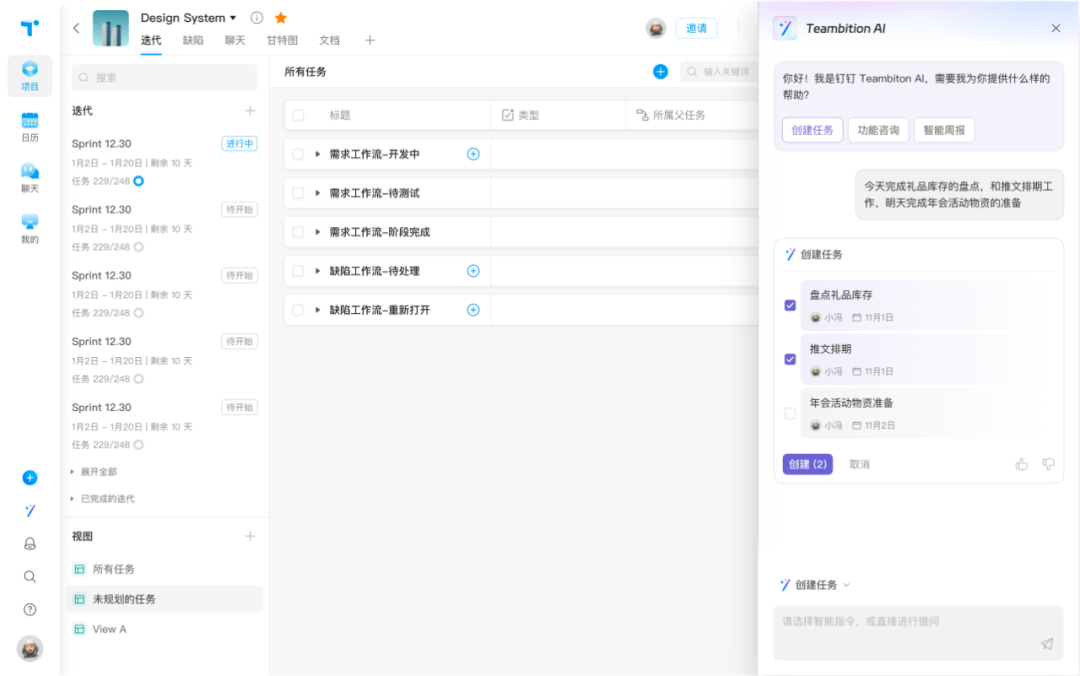
Task: Toggle select-all checkbox in table header
Action: (x=298, y=115)
